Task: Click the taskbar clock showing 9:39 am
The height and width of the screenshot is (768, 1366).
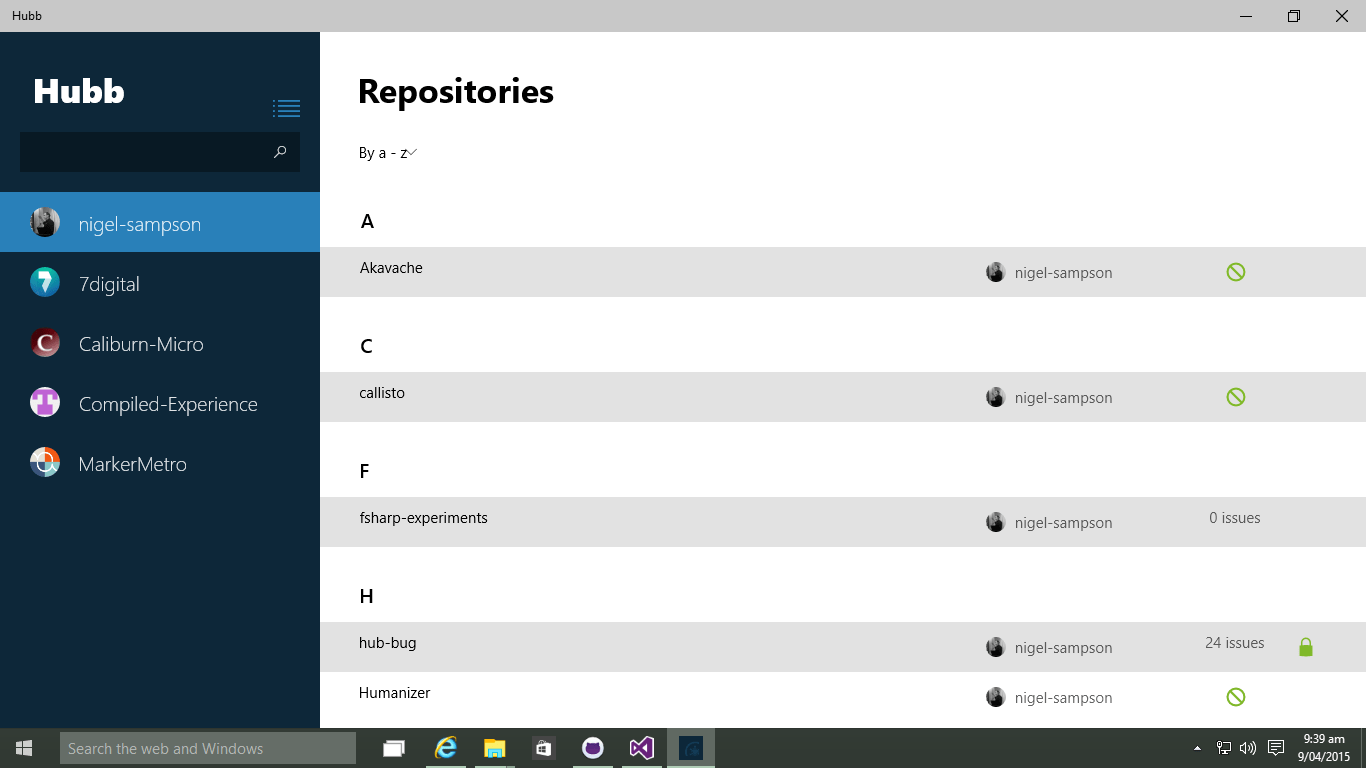Action: [x=1324, y=748]
